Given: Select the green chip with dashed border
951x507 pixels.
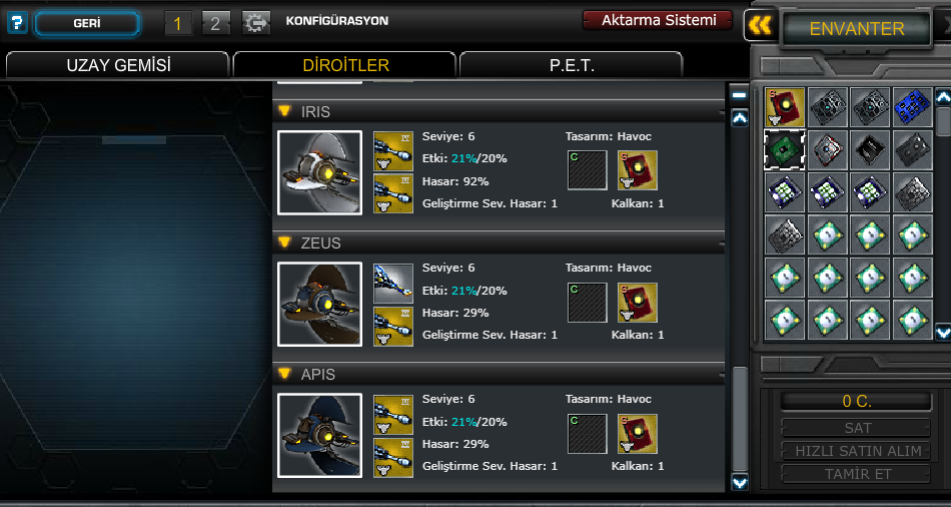Looking at the screenshot, I should [785, 150].
